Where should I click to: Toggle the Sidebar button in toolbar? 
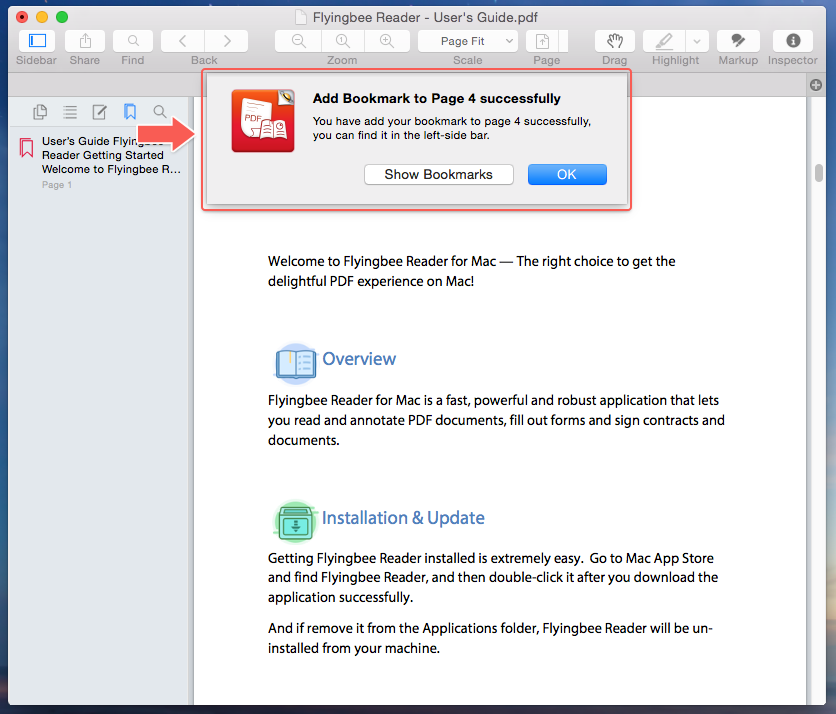click(37, 41)
